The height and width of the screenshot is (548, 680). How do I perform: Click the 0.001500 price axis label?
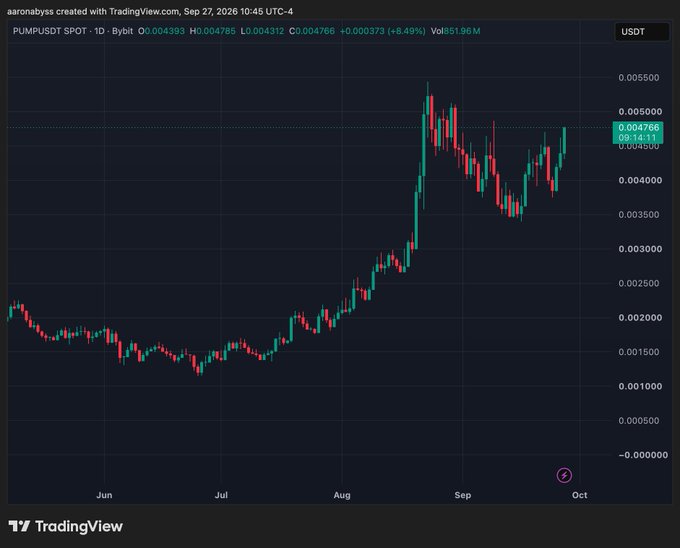[x=639, y=352]
